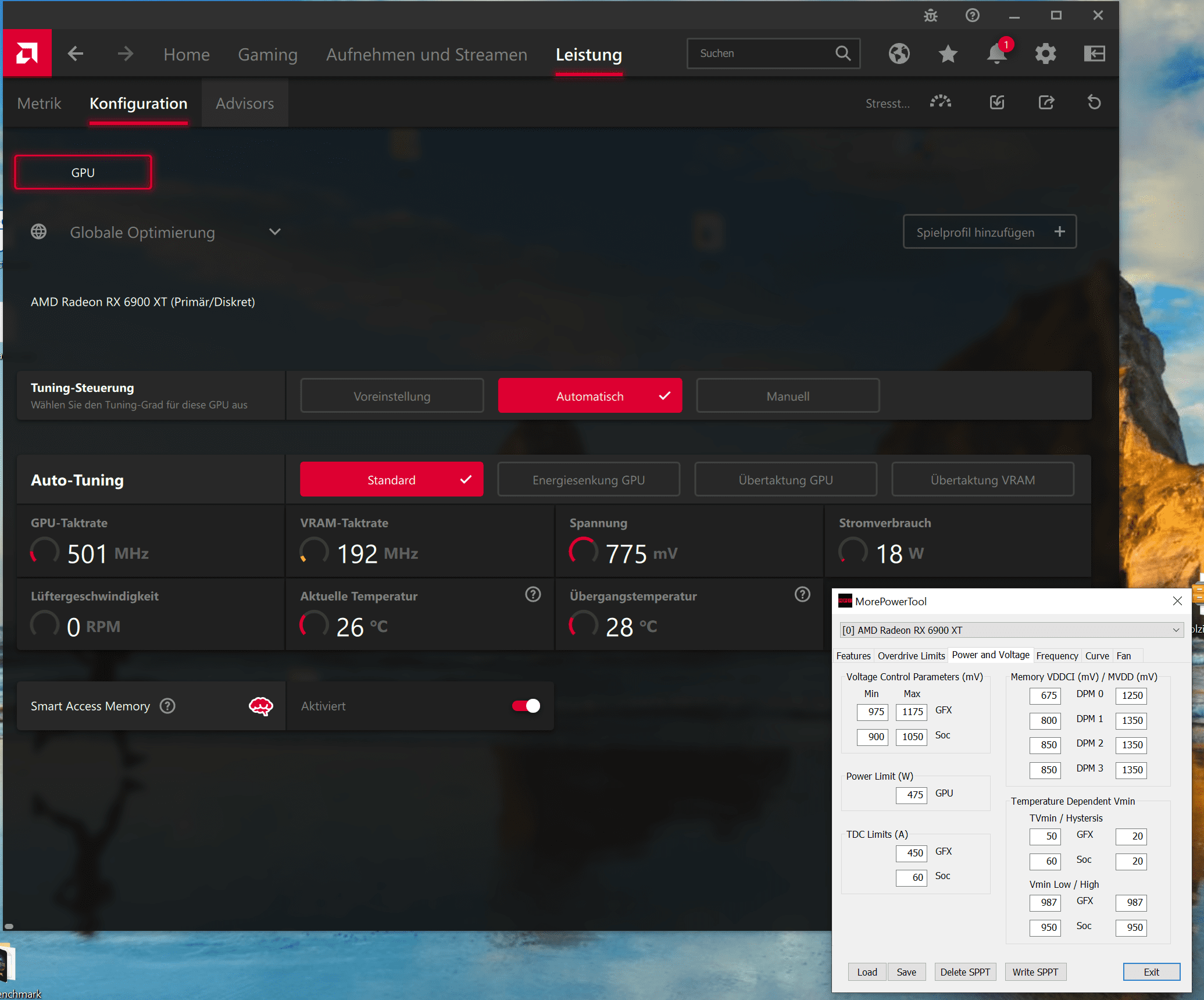Click the Smart Access Memory brain icon
1204x1000 pixels.
point(261,706)
